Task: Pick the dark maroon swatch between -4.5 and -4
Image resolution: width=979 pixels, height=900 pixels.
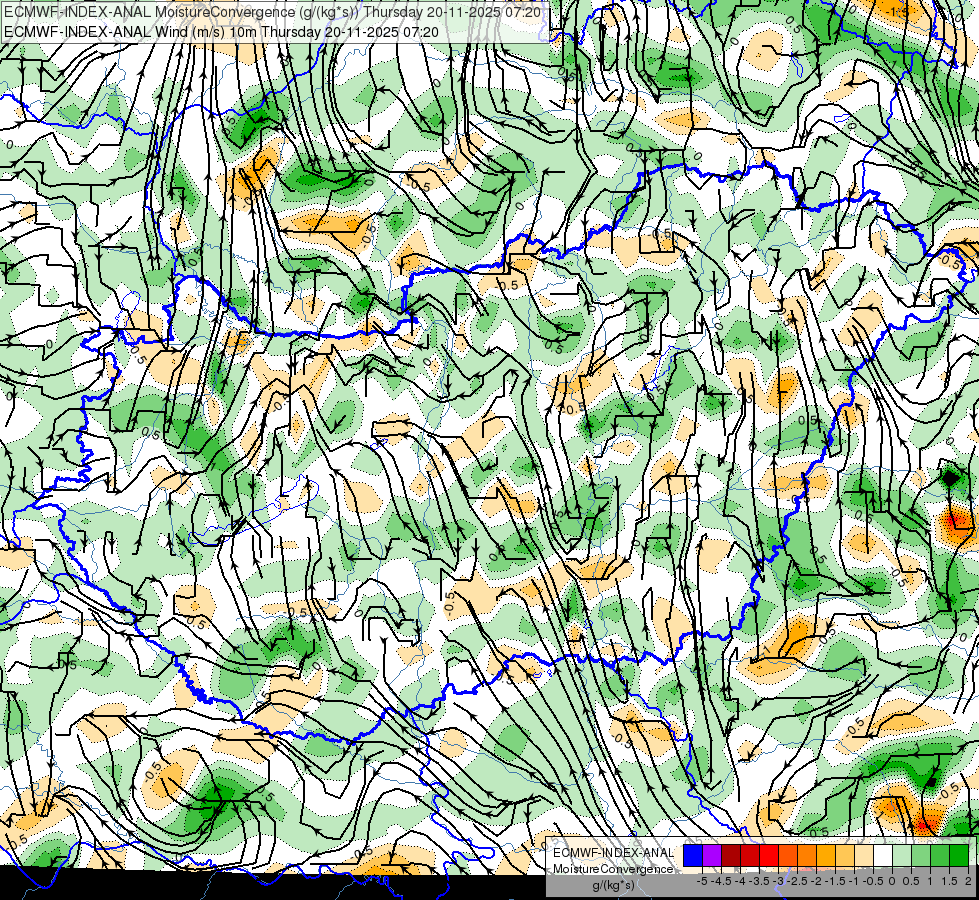Action: [x=731, y=856]
